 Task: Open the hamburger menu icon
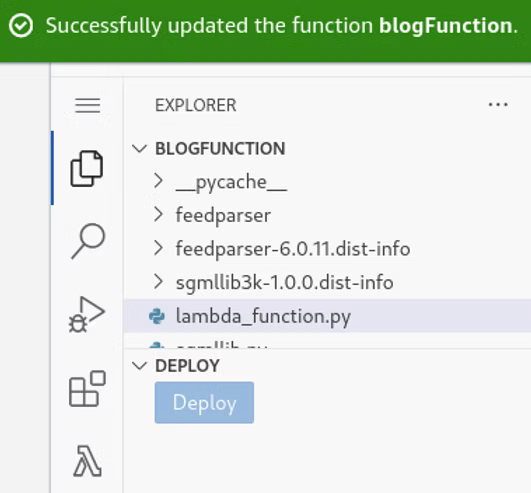87,105
